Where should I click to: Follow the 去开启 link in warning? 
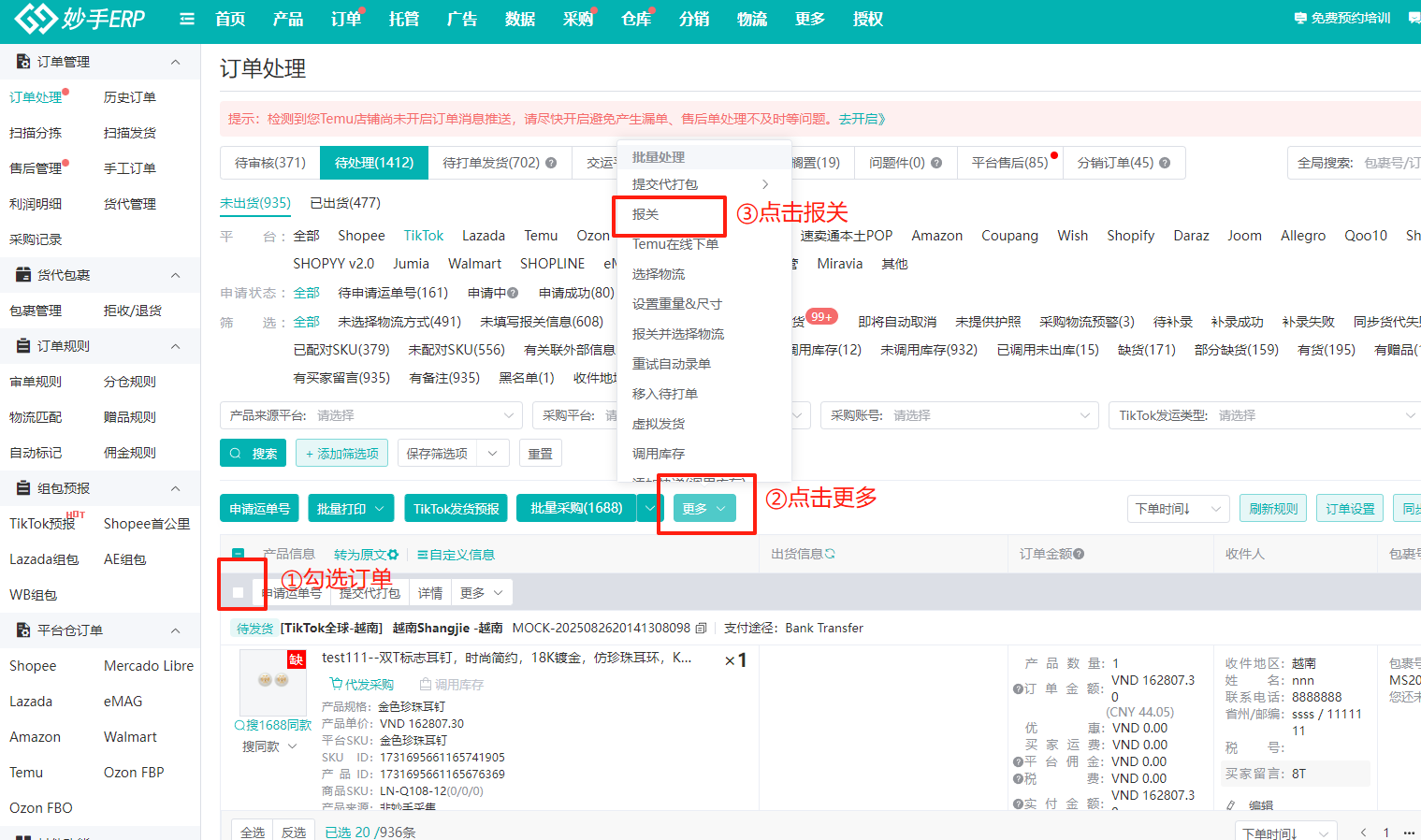point(862,119)
